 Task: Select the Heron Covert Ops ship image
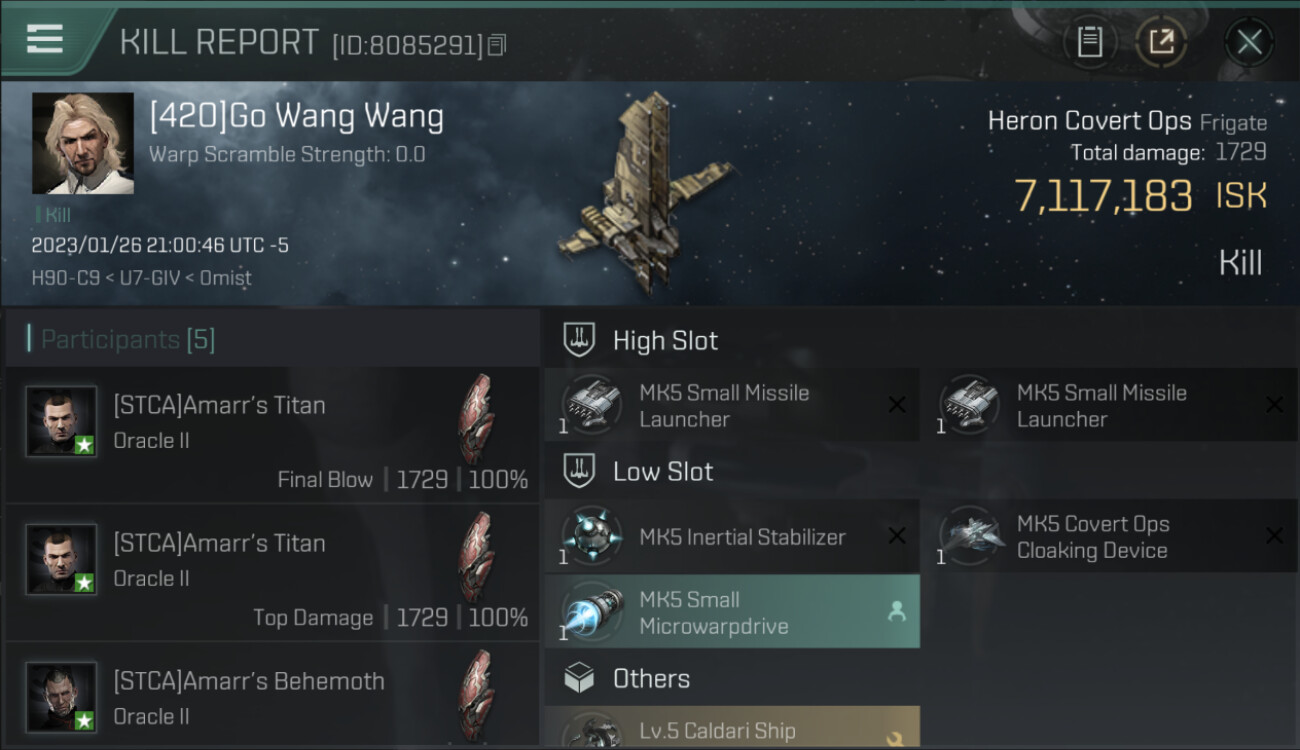[645, 192]
